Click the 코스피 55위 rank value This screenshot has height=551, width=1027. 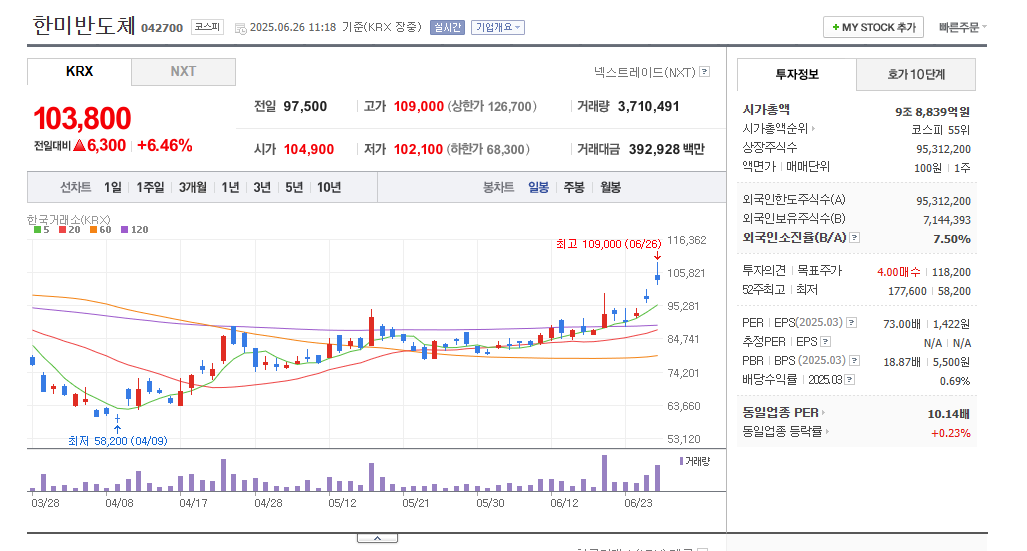coord(941,130)
